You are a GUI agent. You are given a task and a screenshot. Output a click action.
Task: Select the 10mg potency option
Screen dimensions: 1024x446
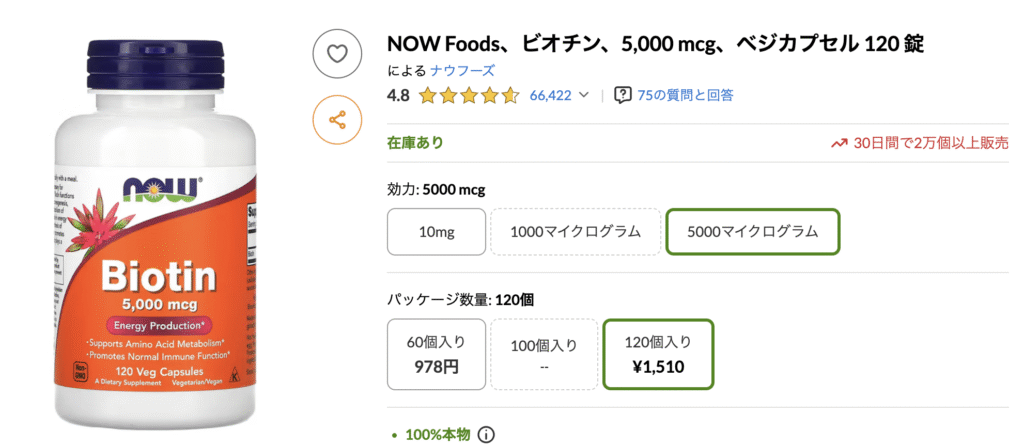point(436,232)
